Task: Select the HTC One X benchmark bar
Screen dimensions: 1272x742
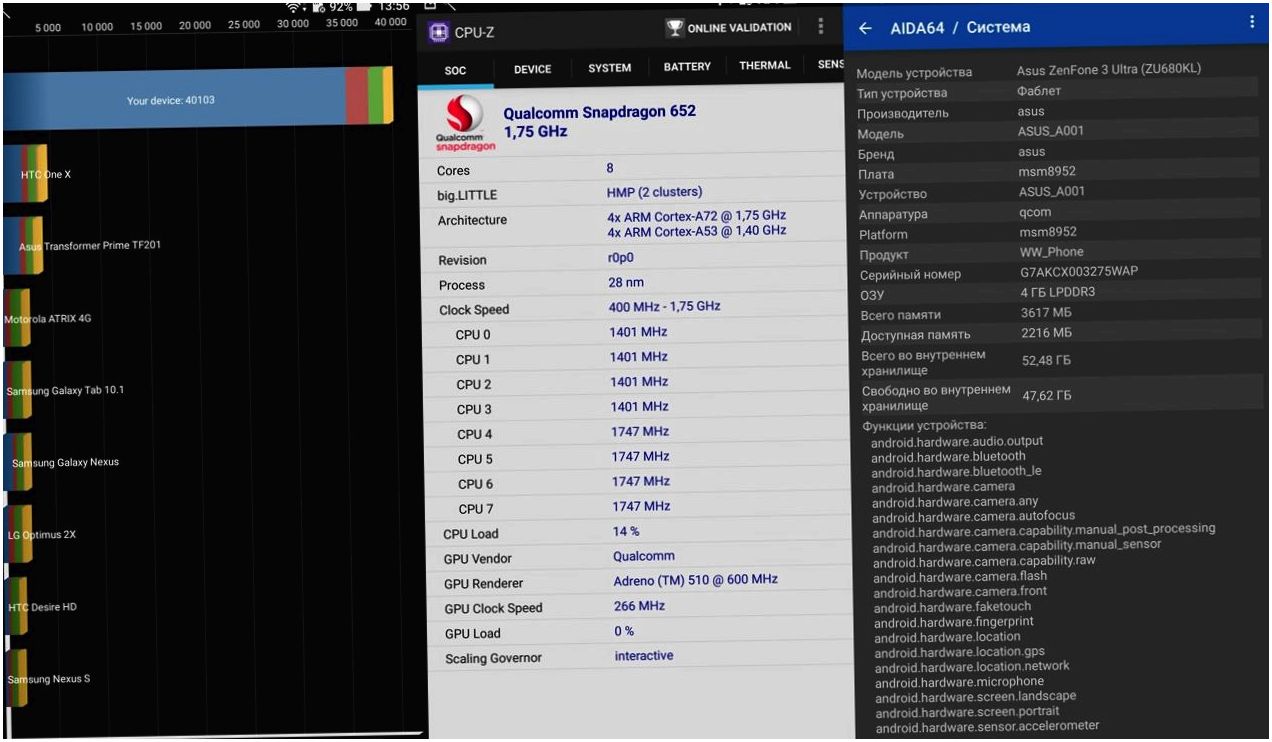Action: point(25,174)
